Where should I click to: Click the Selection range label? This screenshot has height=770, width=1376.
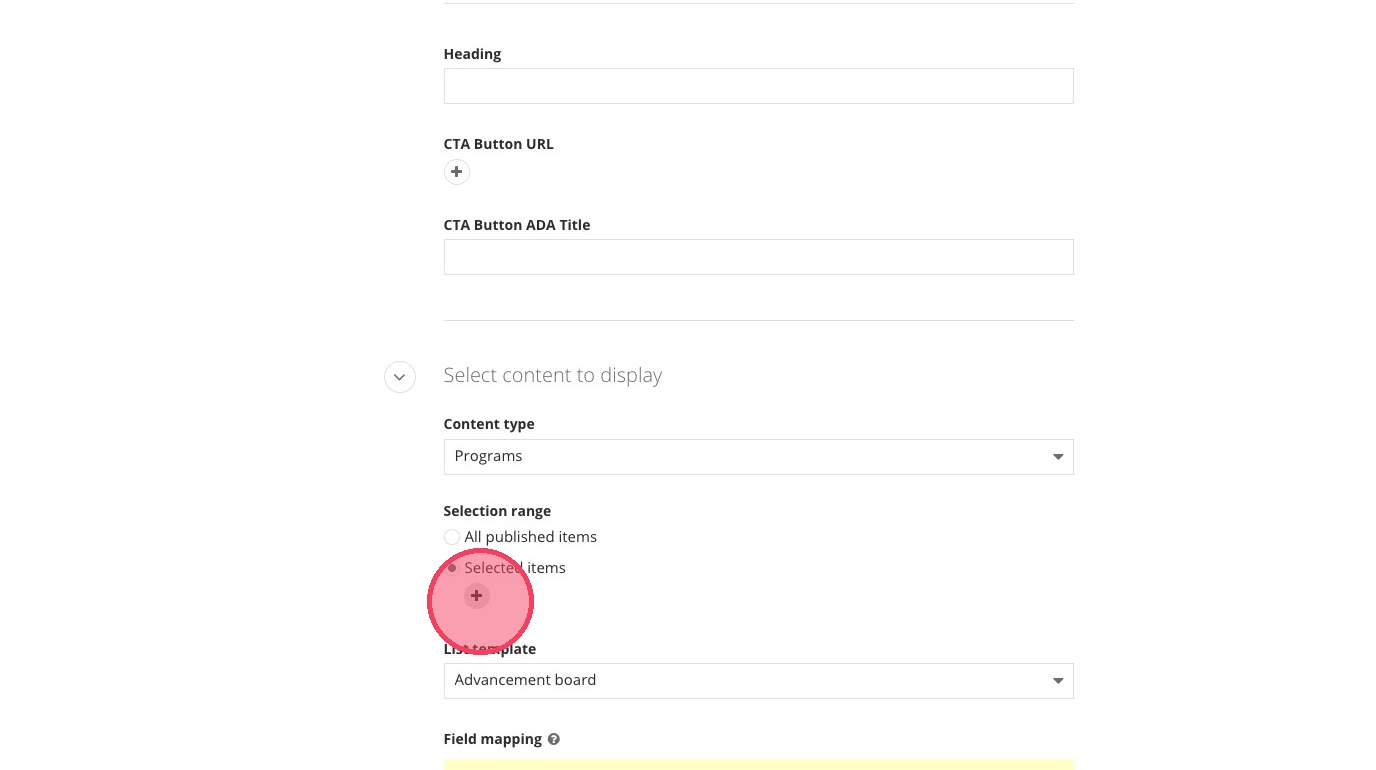(x=497, y=511)
